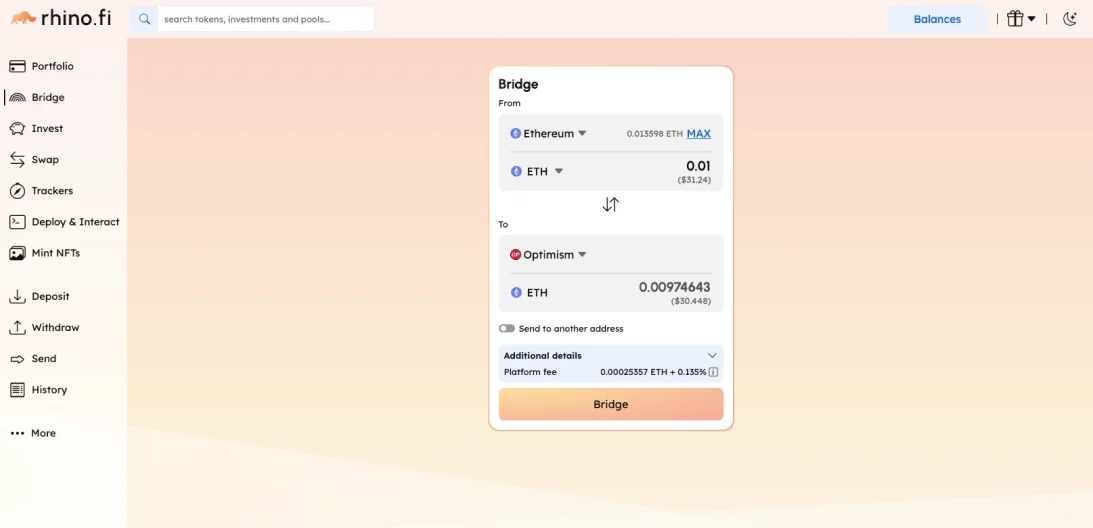
Task: Open Trackers in the sidebar
Action: (52, 190)
